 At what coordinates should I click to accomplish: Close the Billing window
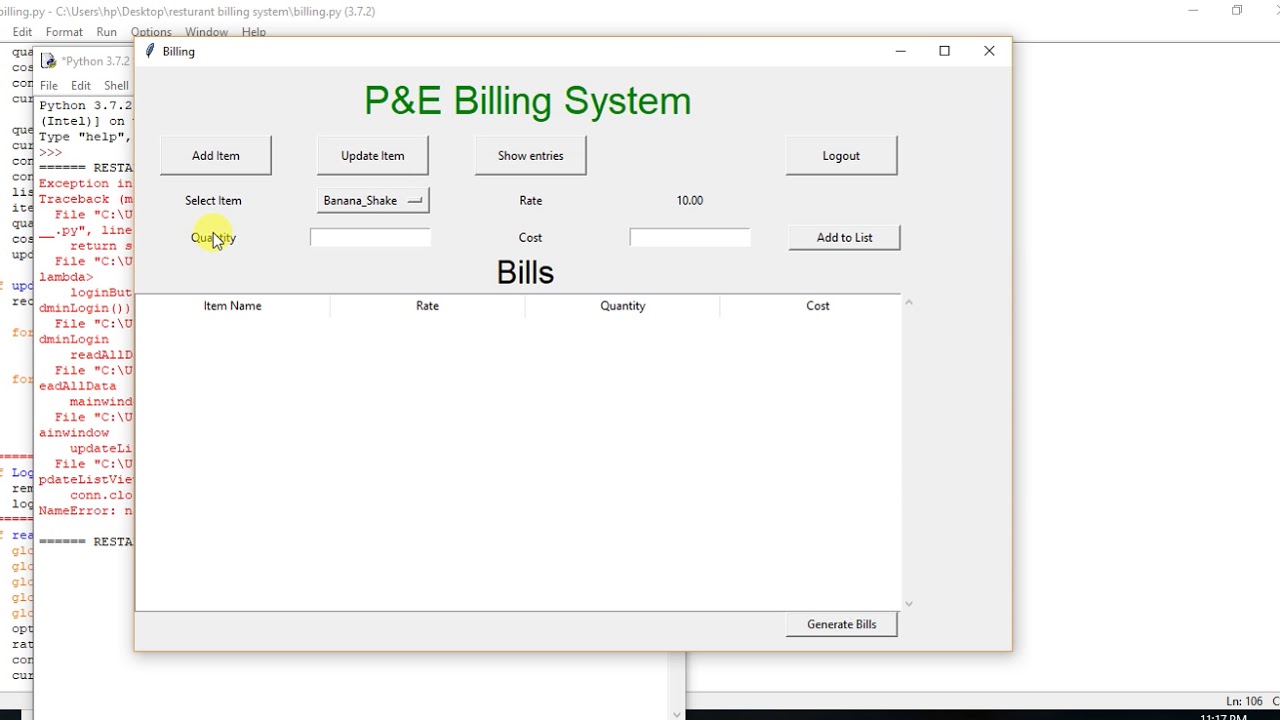(x=989, y=51)
